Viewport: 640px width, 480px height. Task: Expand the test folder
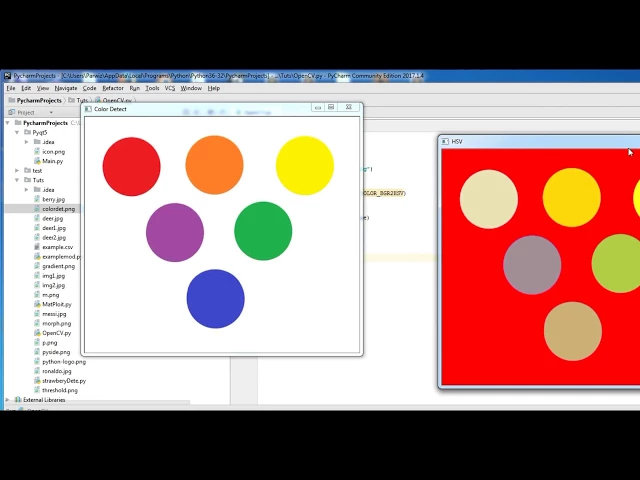17,171
